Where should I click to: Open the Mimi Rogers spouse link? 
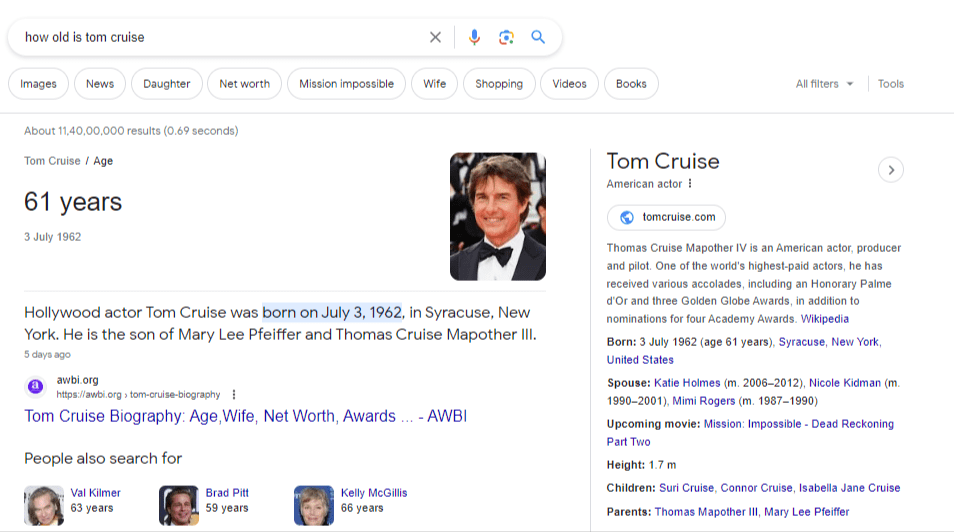pos(703,401)
